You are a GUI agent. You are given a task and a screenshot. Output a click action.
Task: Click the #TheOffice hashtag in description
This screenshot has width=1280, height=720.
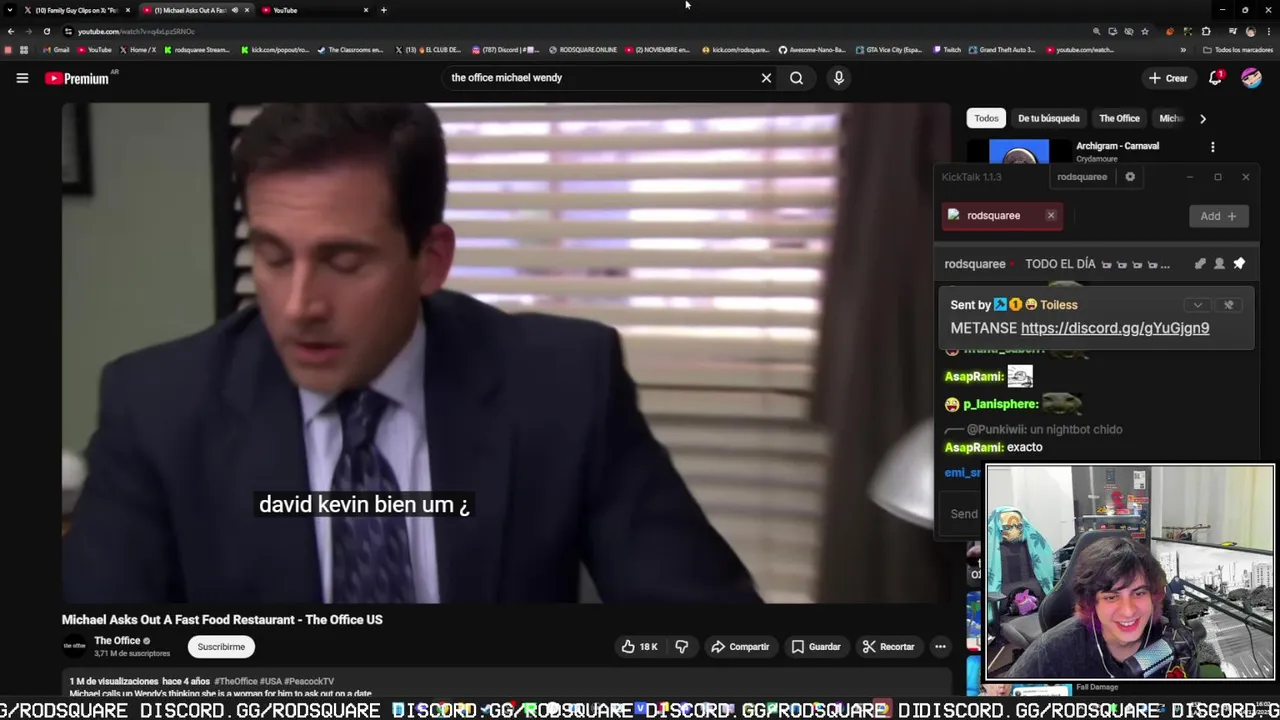tap(235, 682)
